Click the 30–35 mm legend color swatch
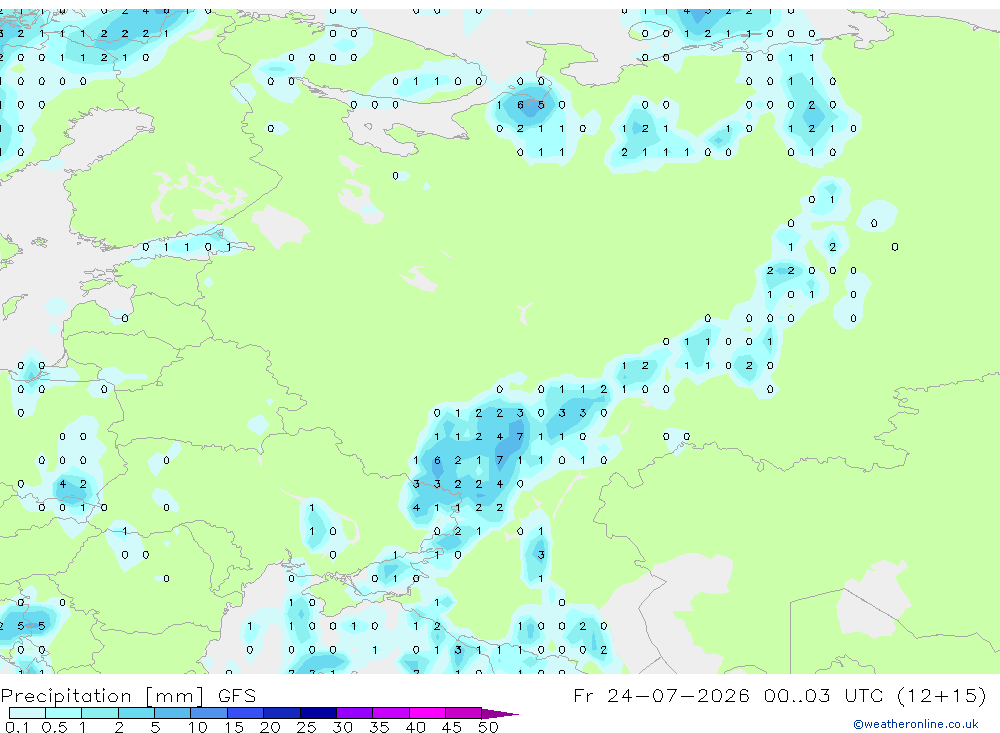This screenshot has width=1000, height=733. [x=354, y=713]
